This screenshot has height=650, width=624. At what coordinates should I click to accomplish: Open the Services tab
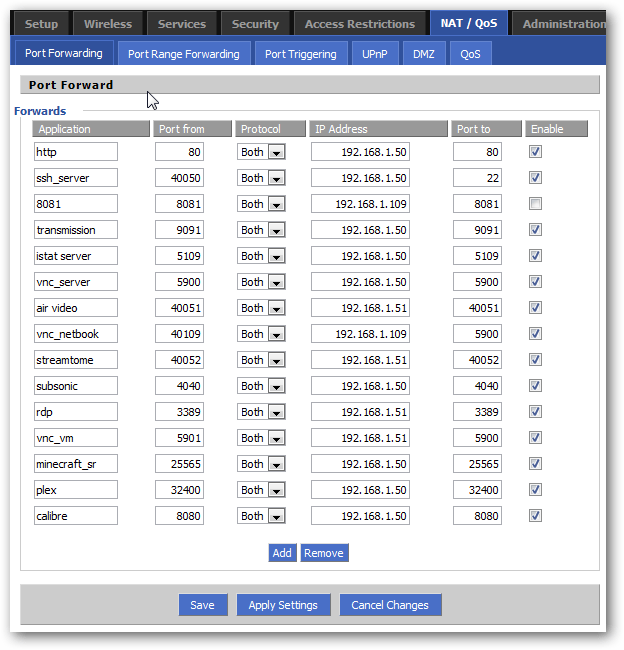coord(182,24)
